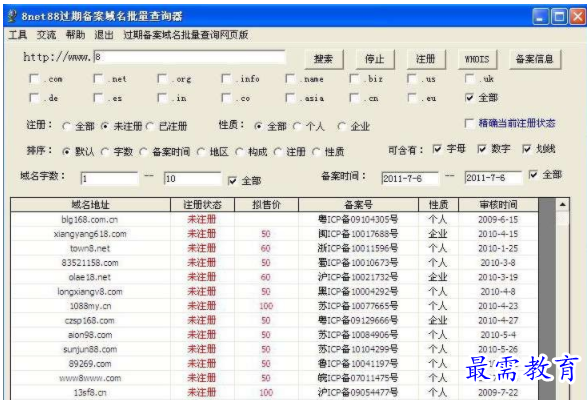Image resolution: width=587 pixels, height=400 pixels.
Task: Click the 域名字数 maximum field showing 10
Action: coord(192,179)
